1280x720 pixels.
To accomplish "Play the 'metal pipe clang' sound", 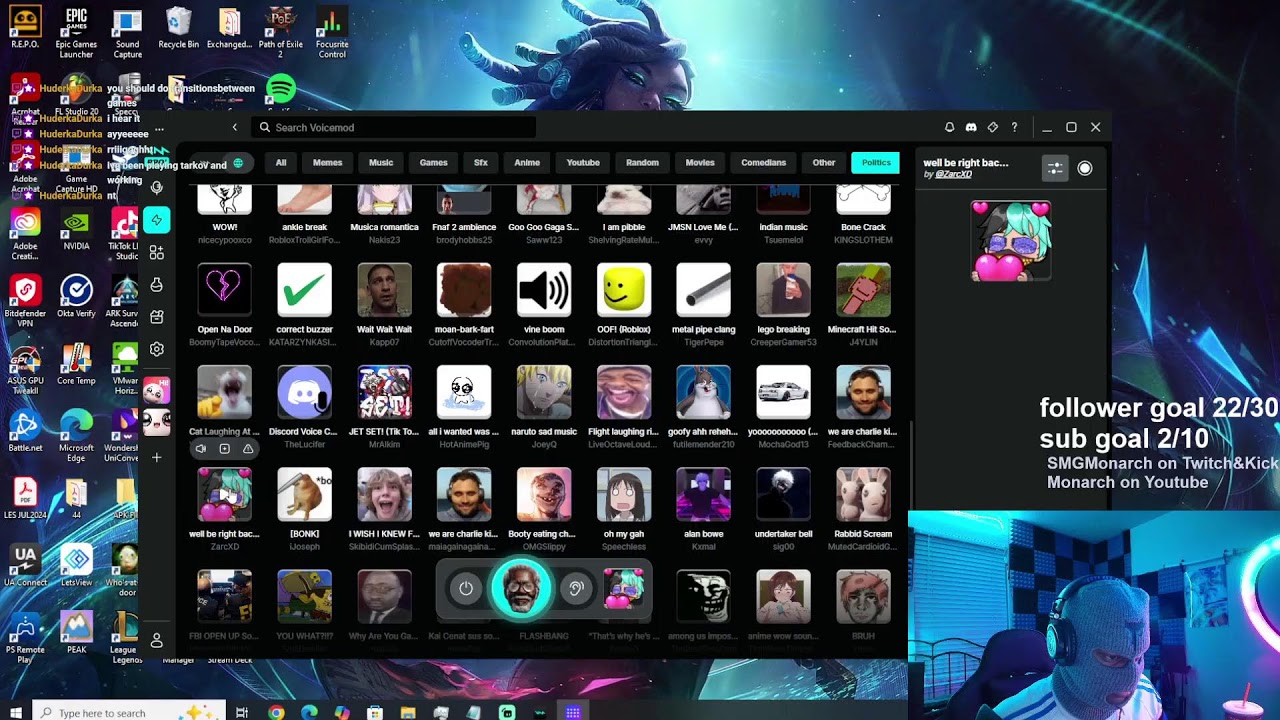I will [703, 290].
